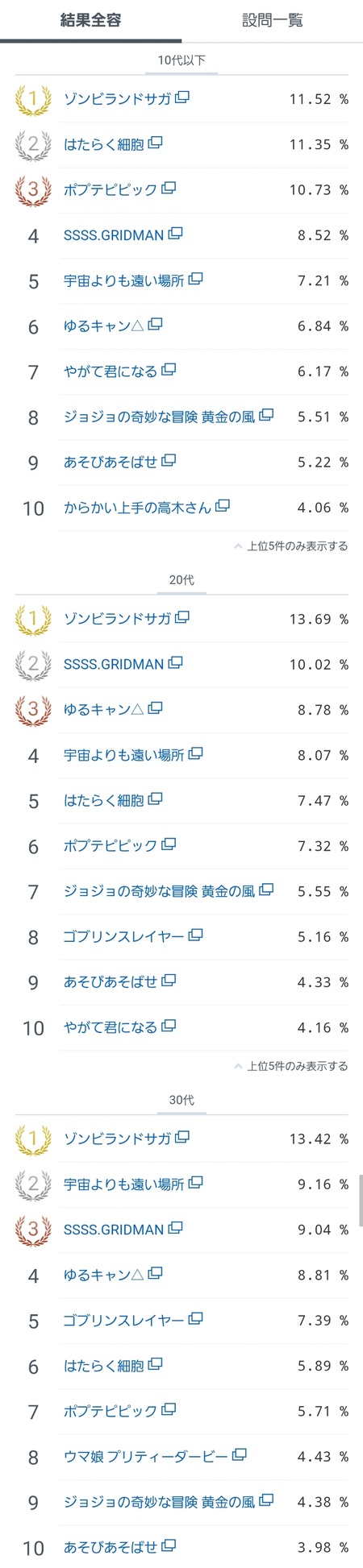Switch to the 設問一覧 tab

point(273,20)
